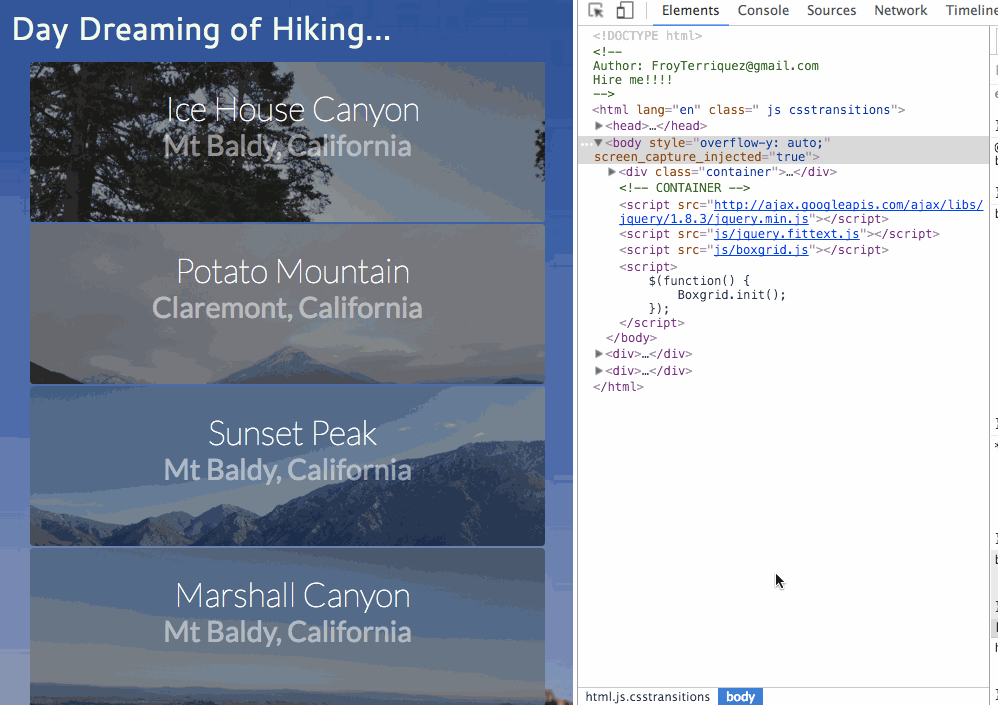This screenshot has height=705, width=998.
Task: Activate the inspect element cursor icon
Action: (x=596, y=10)
